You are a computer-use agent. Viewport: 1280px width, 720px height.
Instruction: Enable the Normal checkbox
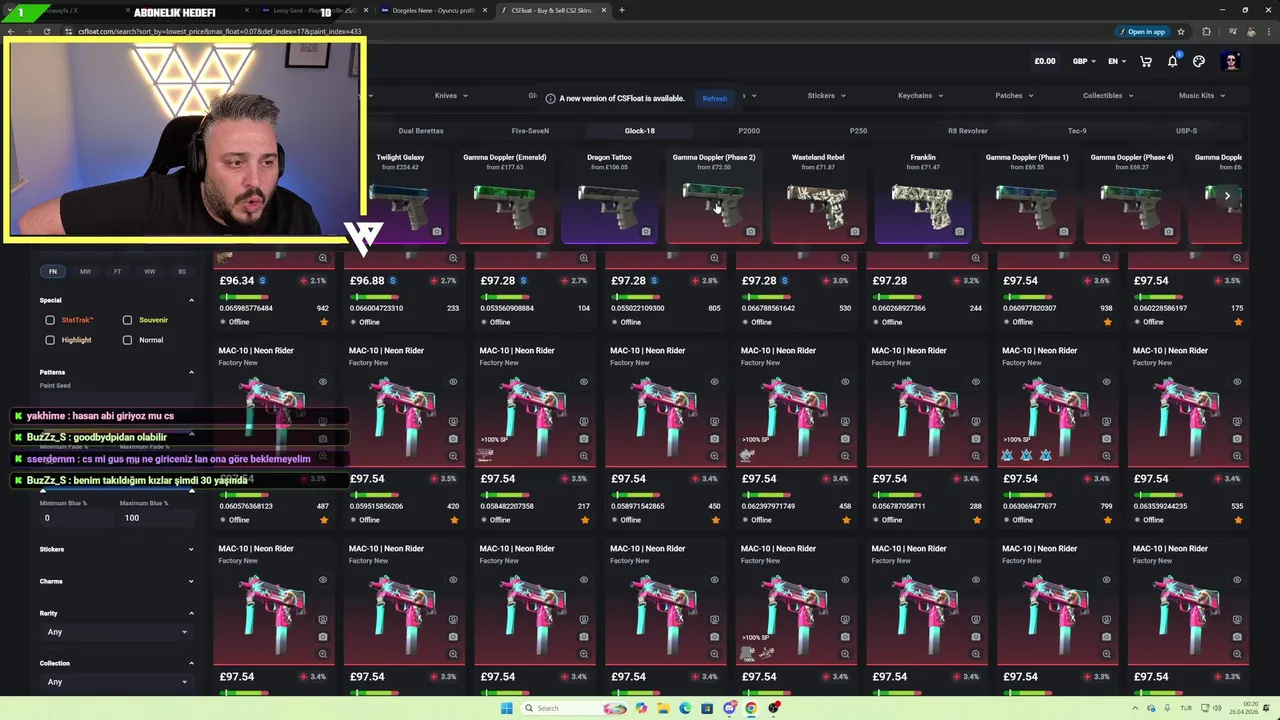pyautogui.click(x=127, y=340)
